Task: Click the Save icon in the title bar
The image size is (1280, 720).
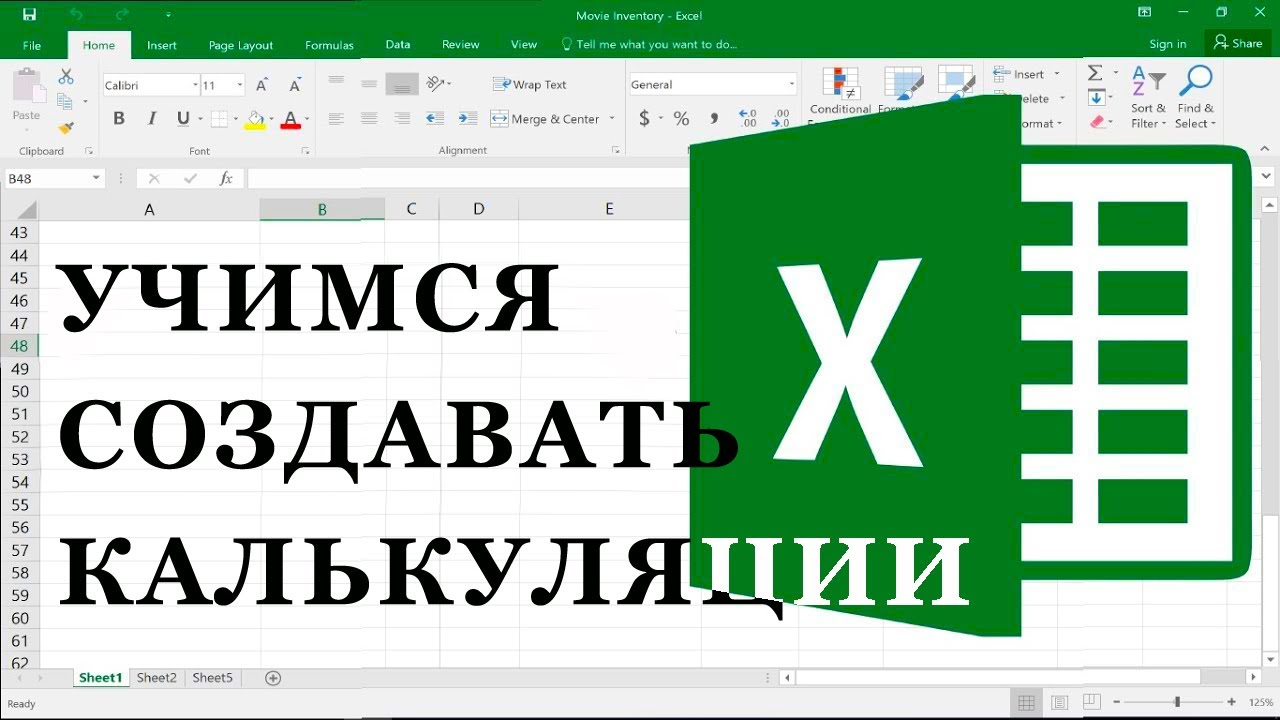Action: click(x=29, y=15)
